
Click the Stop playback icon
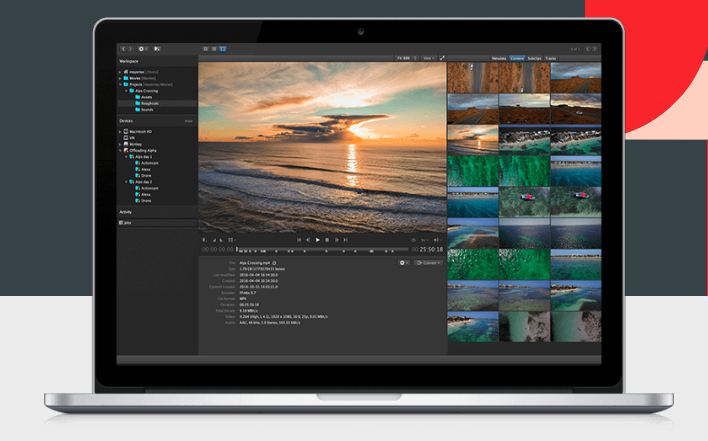pyautogui.click(x=328, y=240)
